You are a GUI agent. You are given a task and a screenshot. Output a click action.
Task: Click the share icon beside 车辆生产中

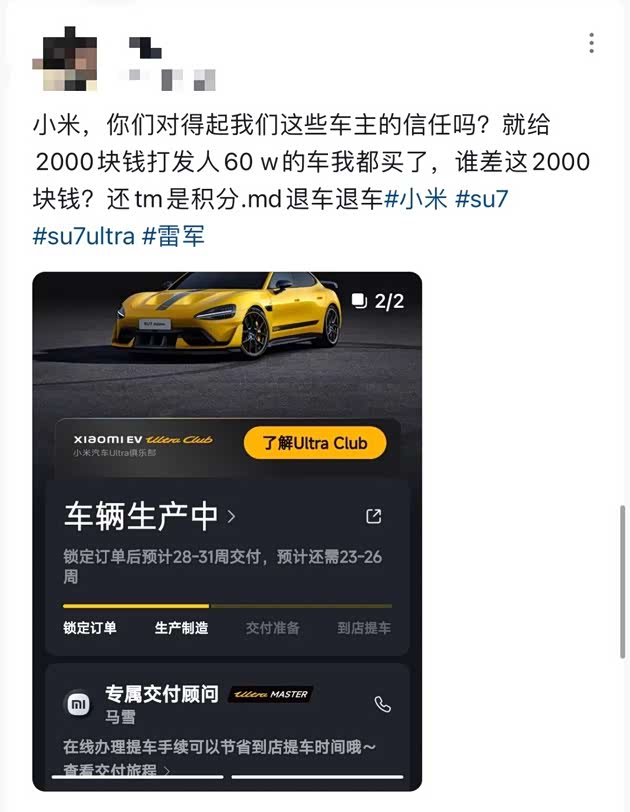tap(374, 516)
